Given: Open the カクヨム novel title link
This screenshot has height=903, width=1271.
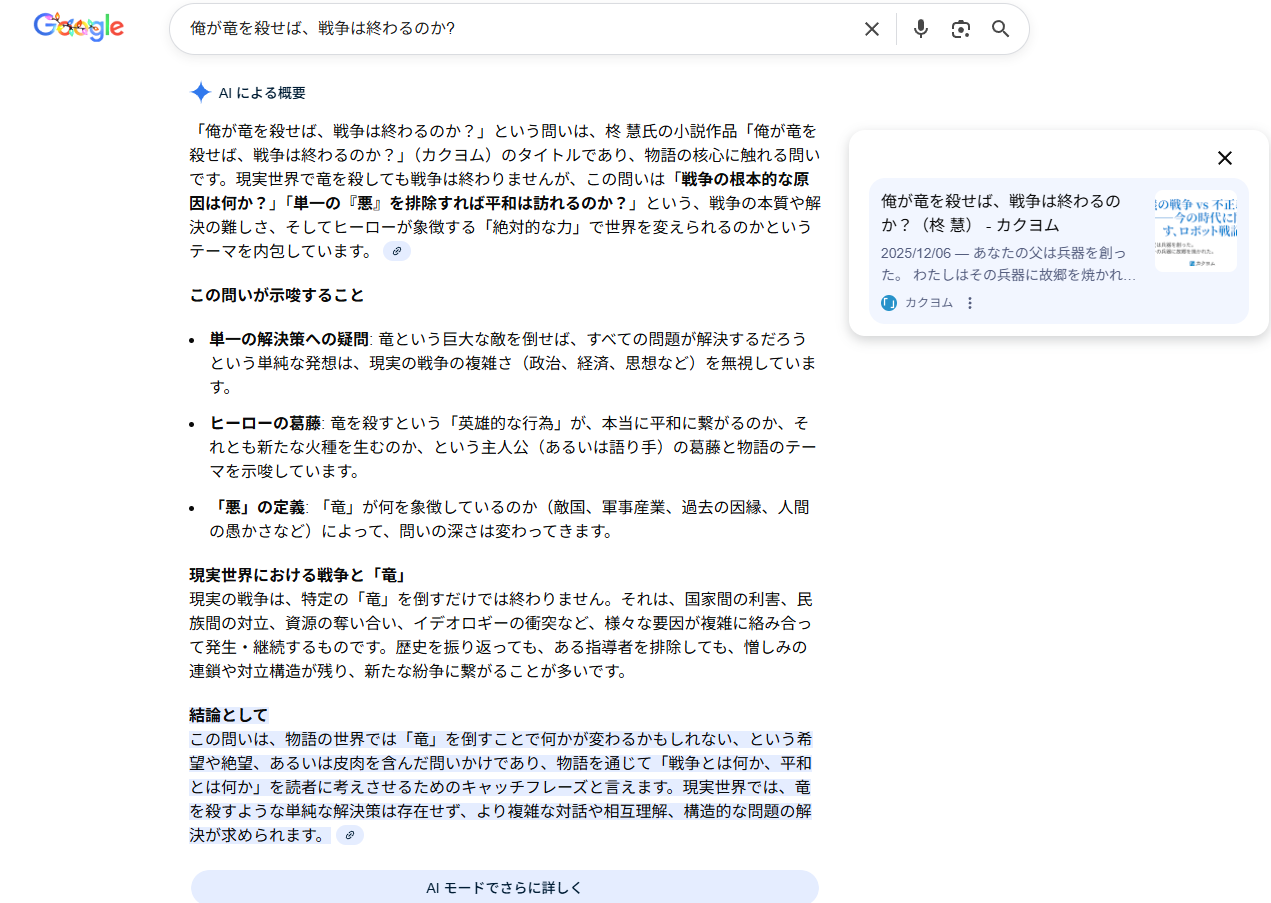Looking at the screenshot, I should [x=1000, y=212].
